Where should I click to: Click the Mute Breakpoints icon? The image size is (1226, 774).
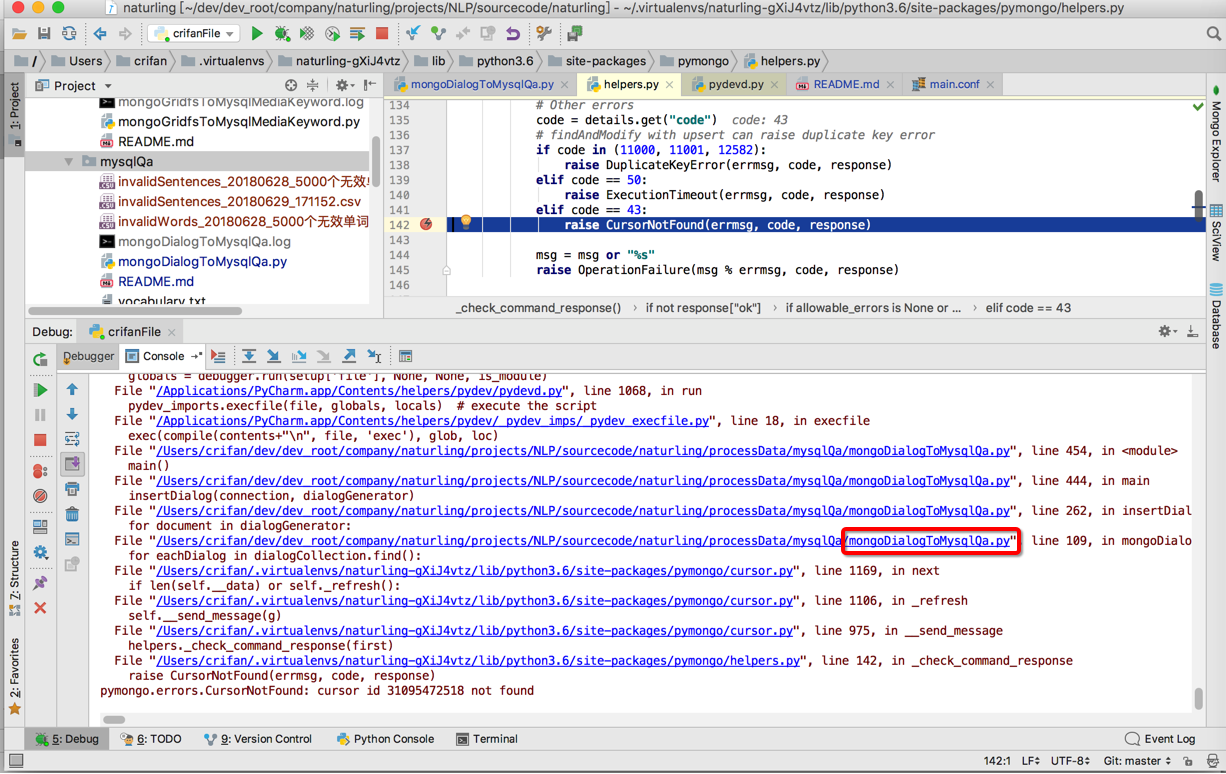pyautogui.click(x=40, y=495)
